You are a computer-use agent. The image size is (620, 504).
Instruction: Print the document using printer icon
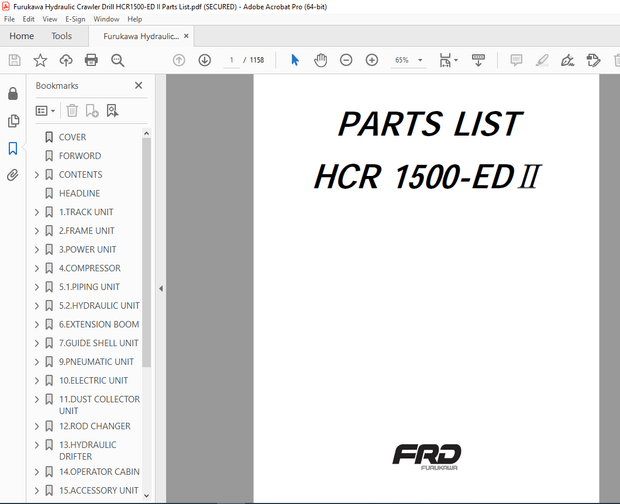pyautogui.click(x=91, y=60)
